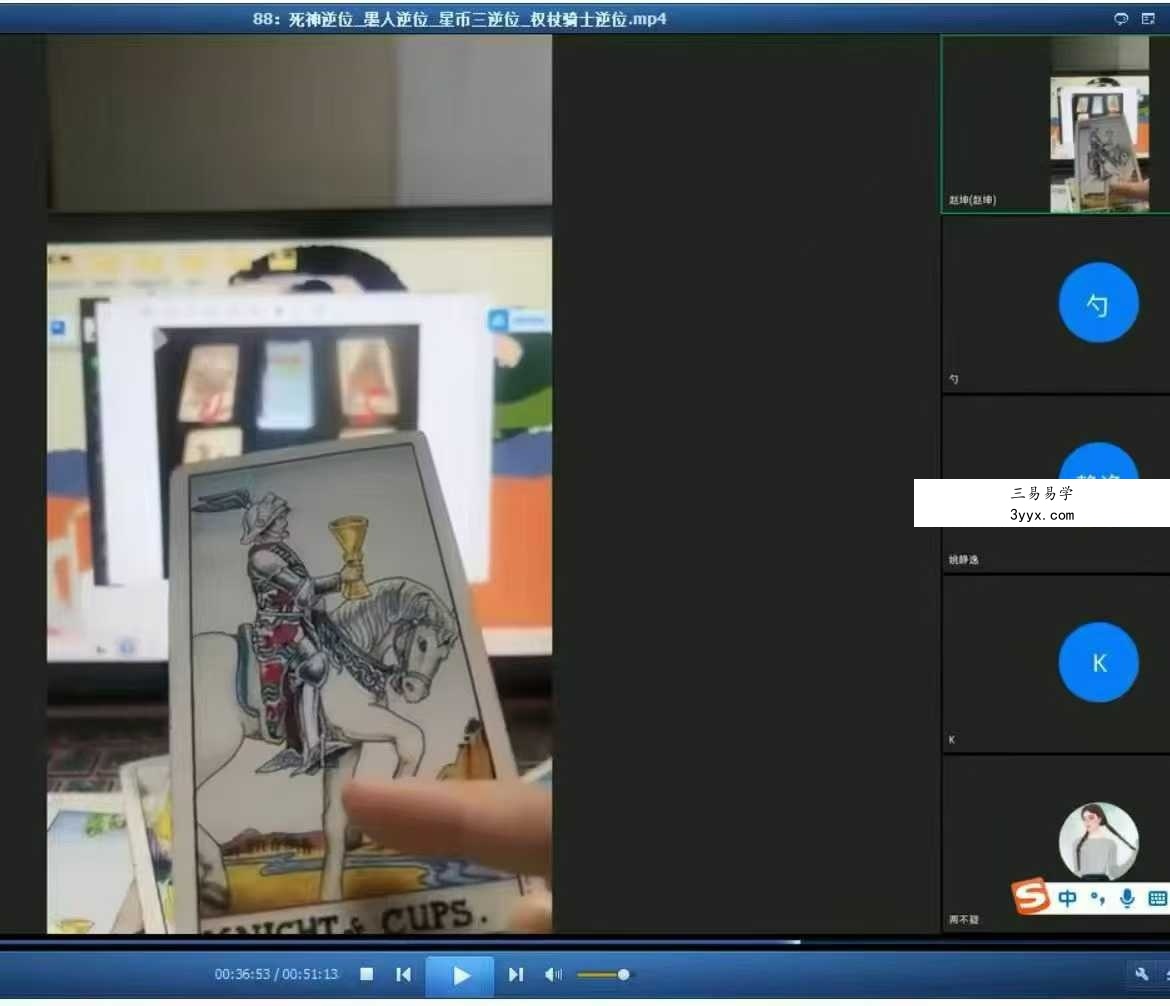Skip to previous track button
Viewport: 1170px width, 1006px height.
(x=404, y=975)
